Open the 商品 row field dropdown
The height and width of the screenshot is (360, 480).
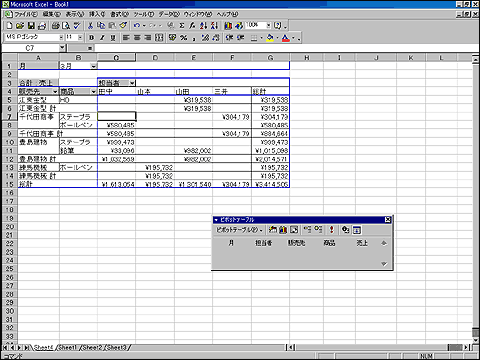(x=94, y=92)
